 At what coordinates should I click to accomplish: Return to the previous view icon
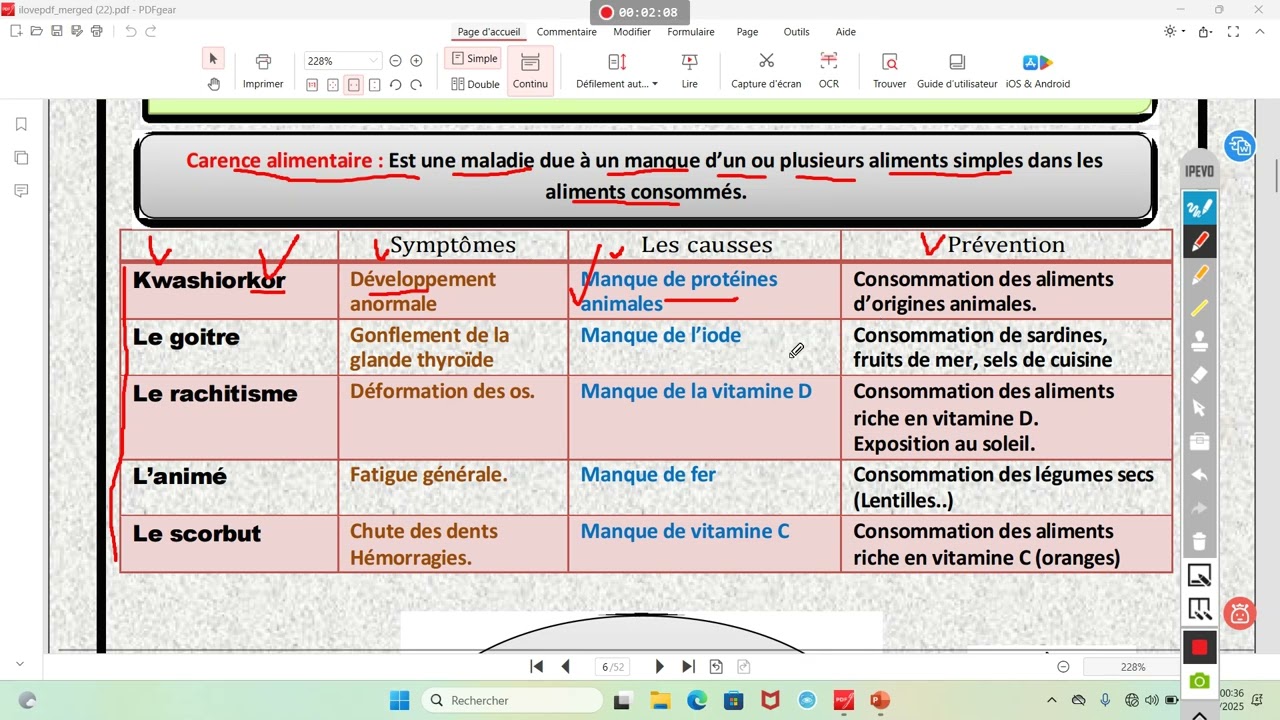(x=716, y=667)
